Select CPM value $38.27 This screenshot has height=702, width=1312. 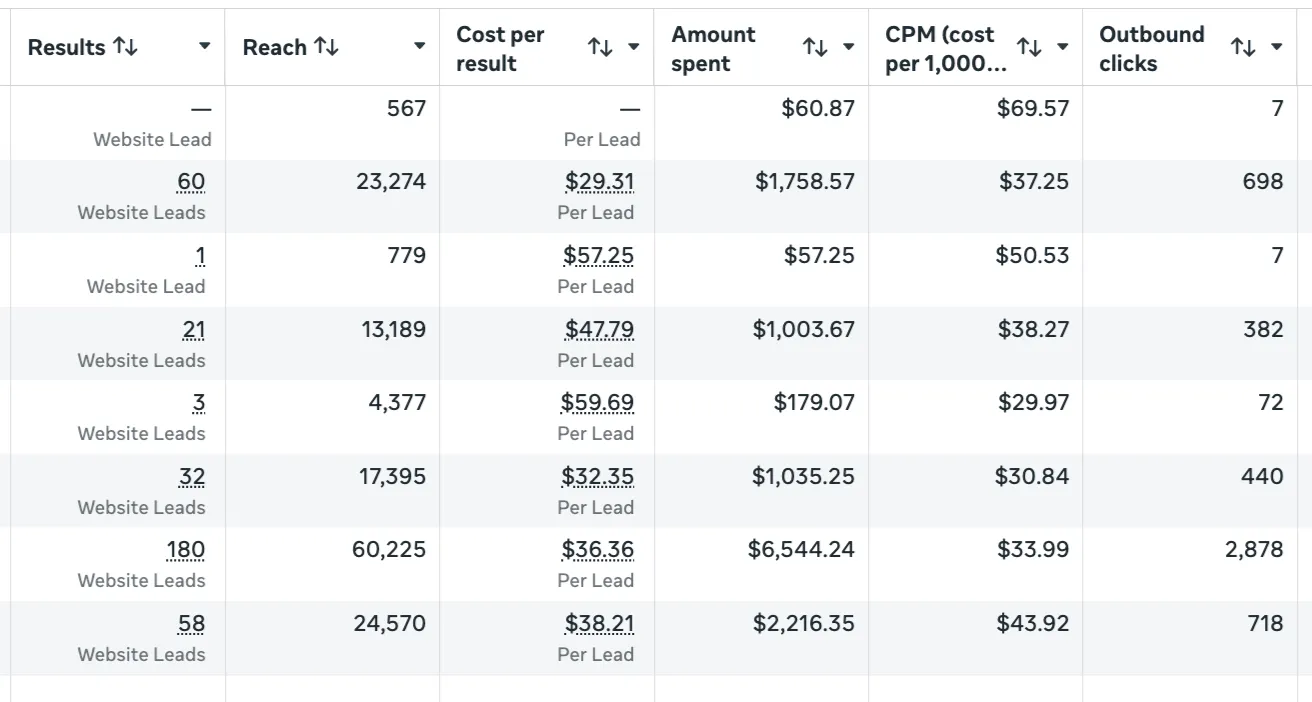coord(1034,329)
